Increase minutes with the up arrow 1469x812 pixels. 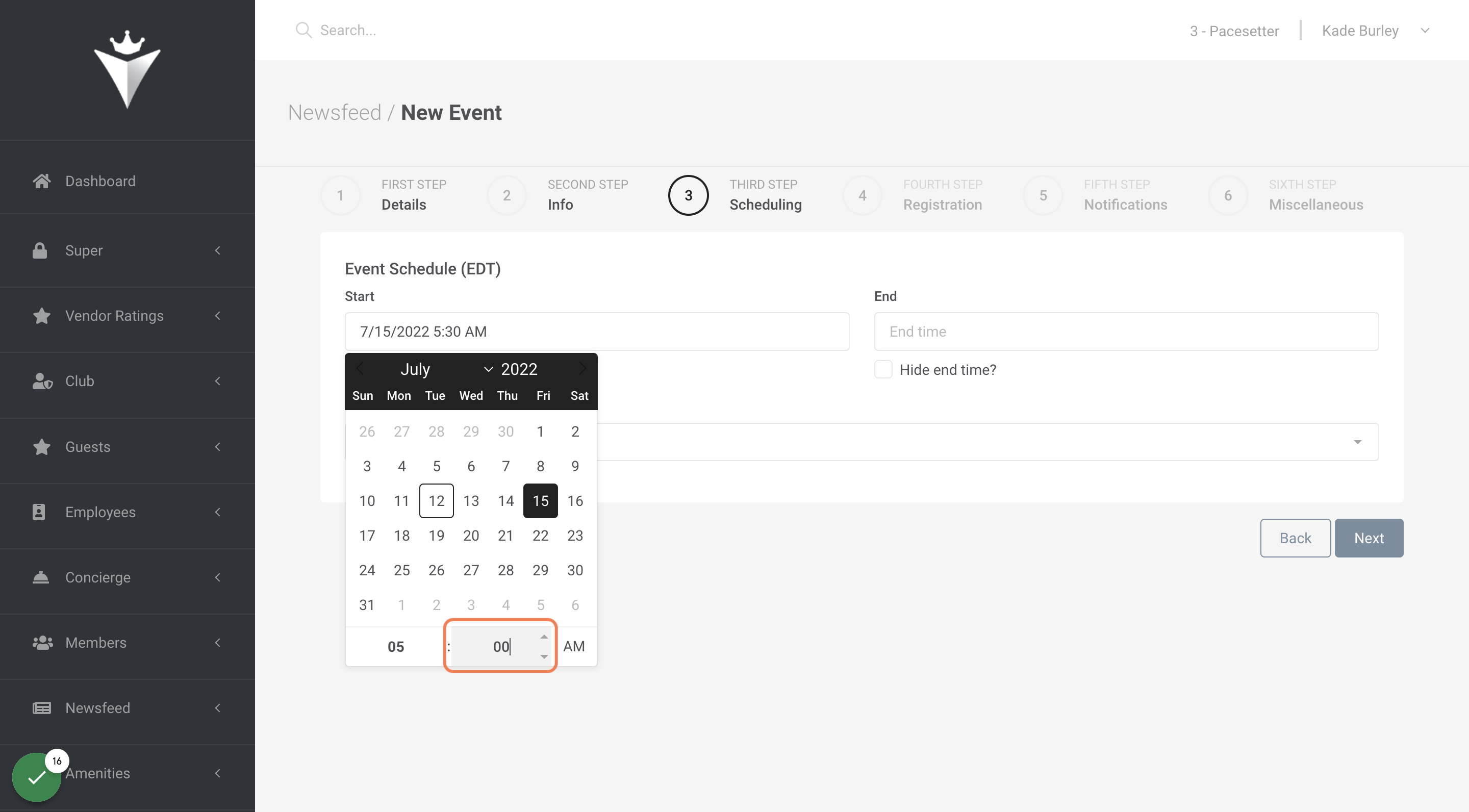pyautogui.click(x=544, y=637)
